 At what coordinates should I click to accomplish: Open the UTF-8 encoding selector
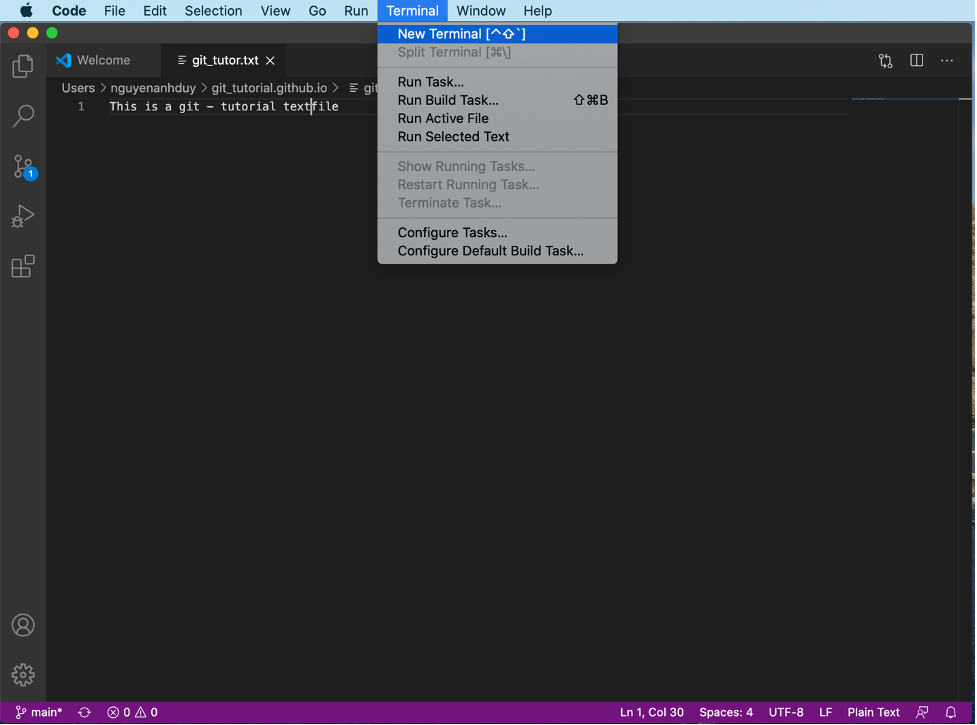coord(785,712)
